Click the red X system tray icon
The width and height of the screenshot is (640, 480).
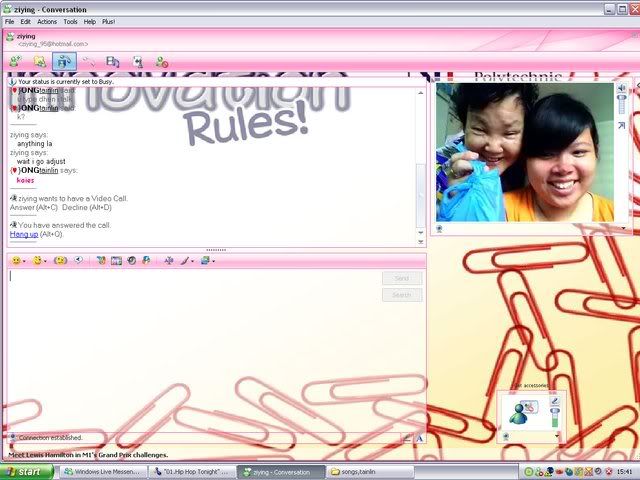[609, 472]
